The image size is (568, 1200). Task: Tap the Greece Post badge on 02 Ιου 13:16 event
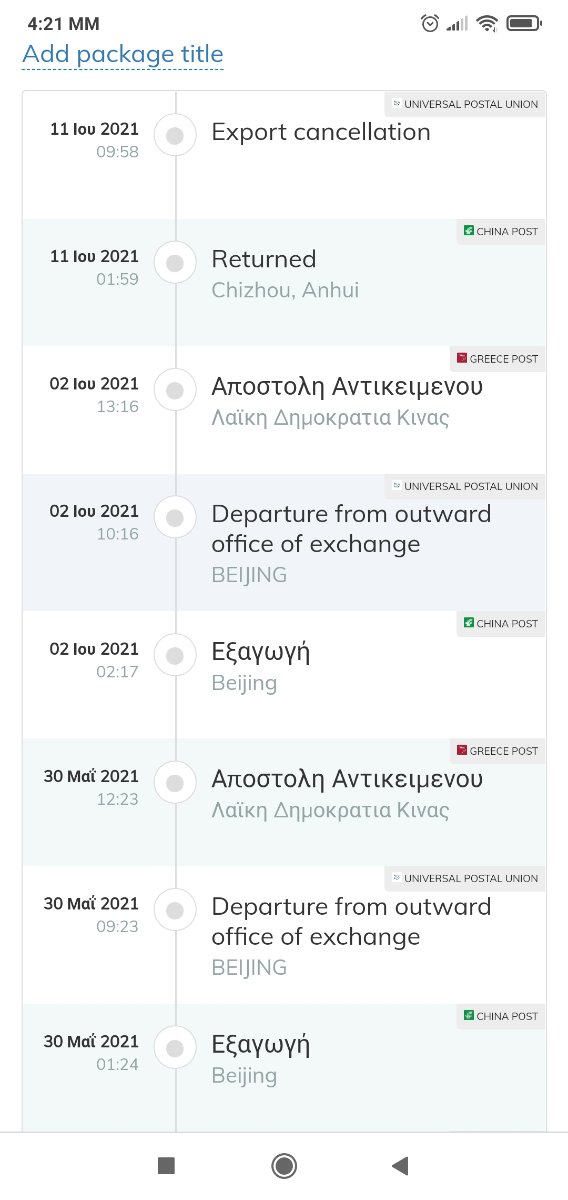496,358
